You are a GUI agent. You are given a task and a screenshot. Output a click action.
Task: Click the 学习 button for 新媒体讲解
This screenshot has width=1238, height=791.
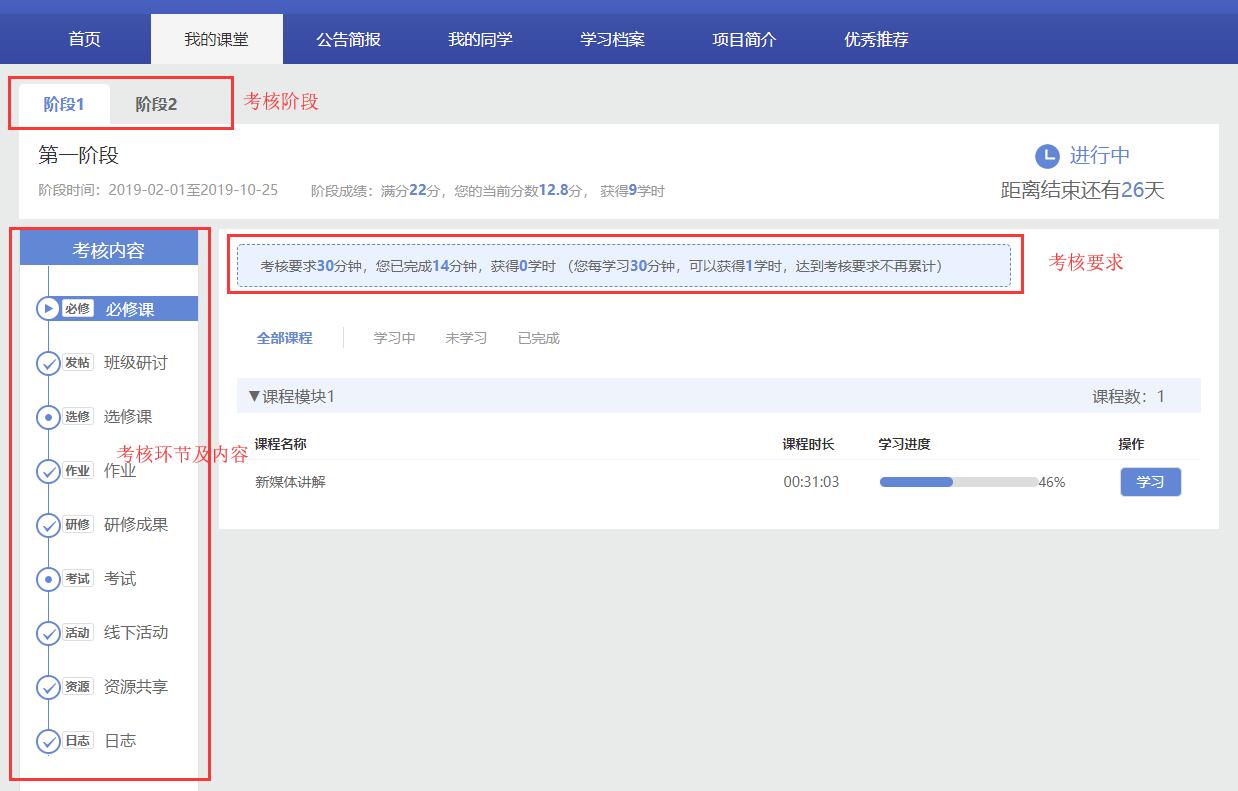1151,482
